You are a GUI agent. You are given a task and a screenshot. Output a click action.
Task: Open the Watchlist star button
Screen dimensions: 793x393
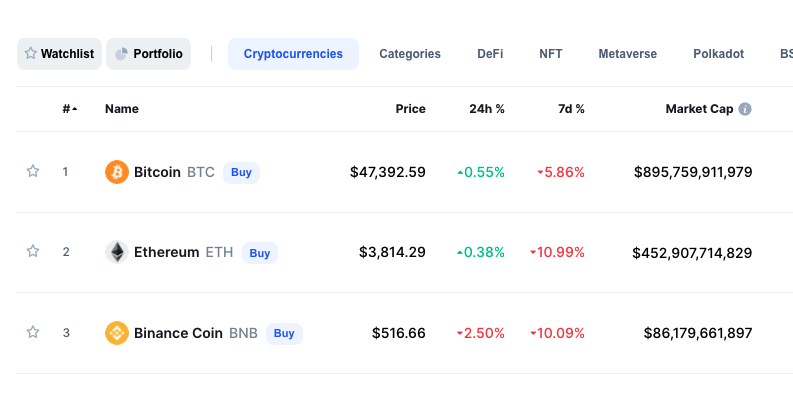(60, 54)
